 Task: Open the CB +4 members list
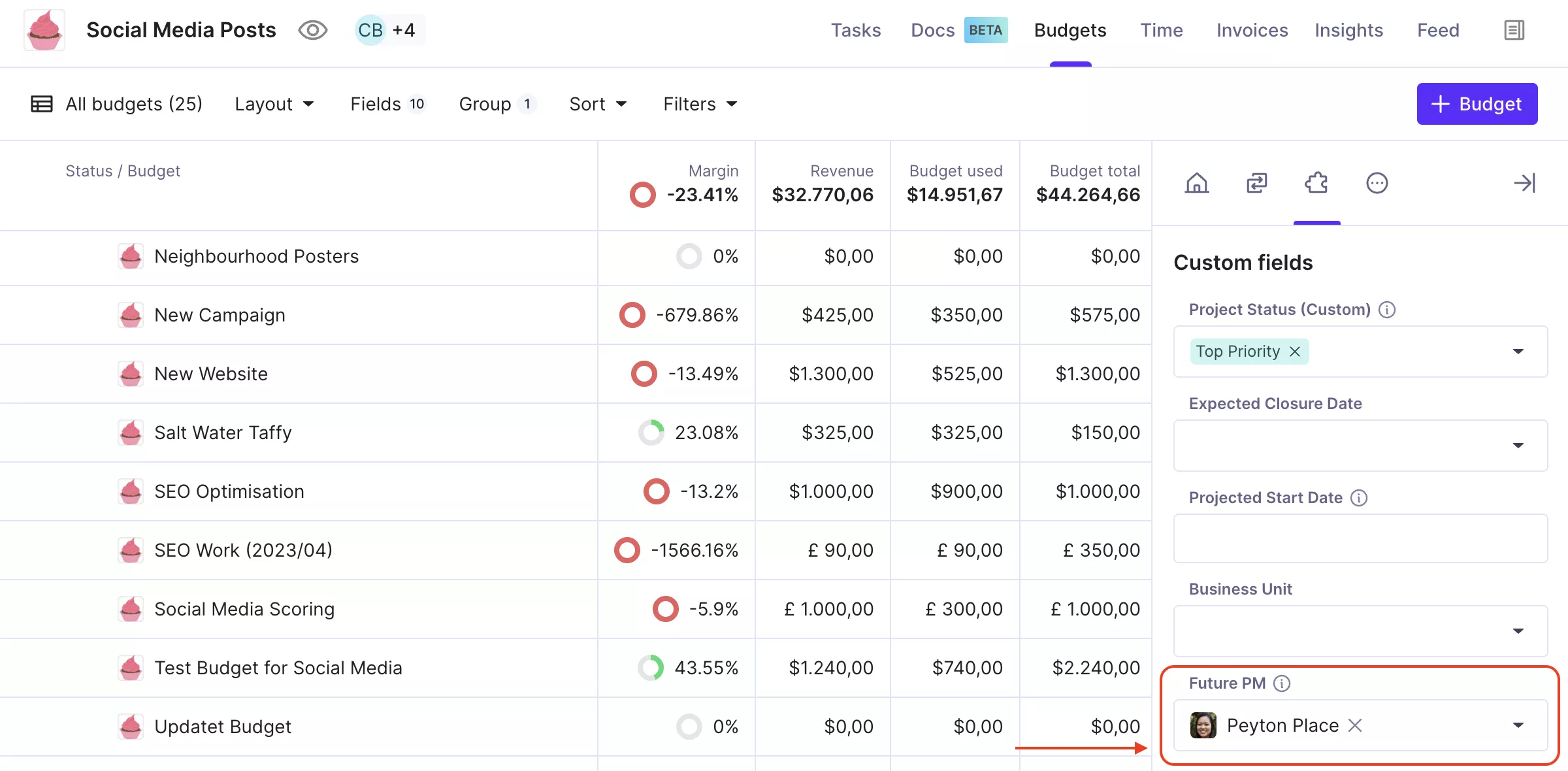point(389,30)
